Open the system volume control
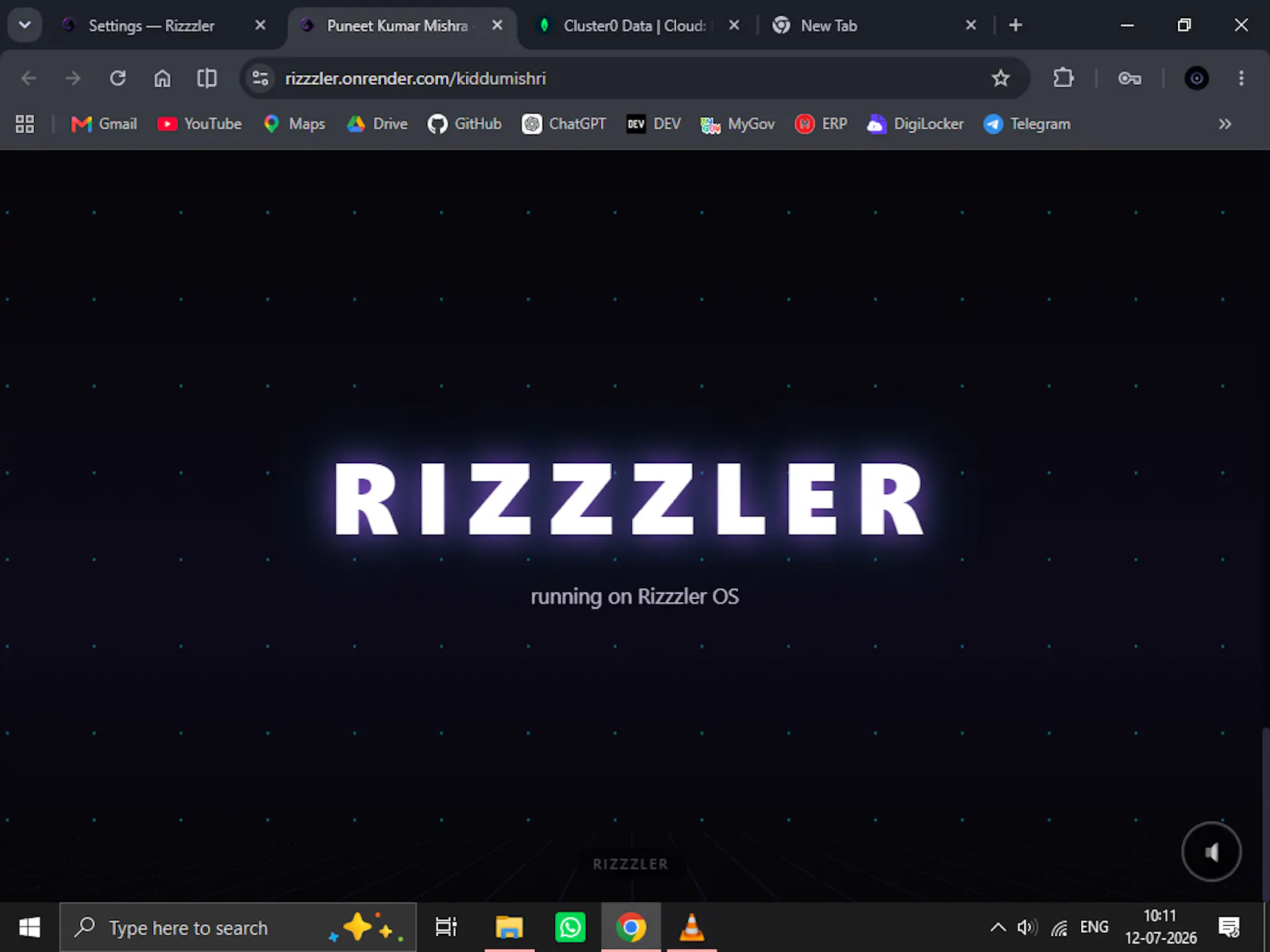 coord(1027,927)
